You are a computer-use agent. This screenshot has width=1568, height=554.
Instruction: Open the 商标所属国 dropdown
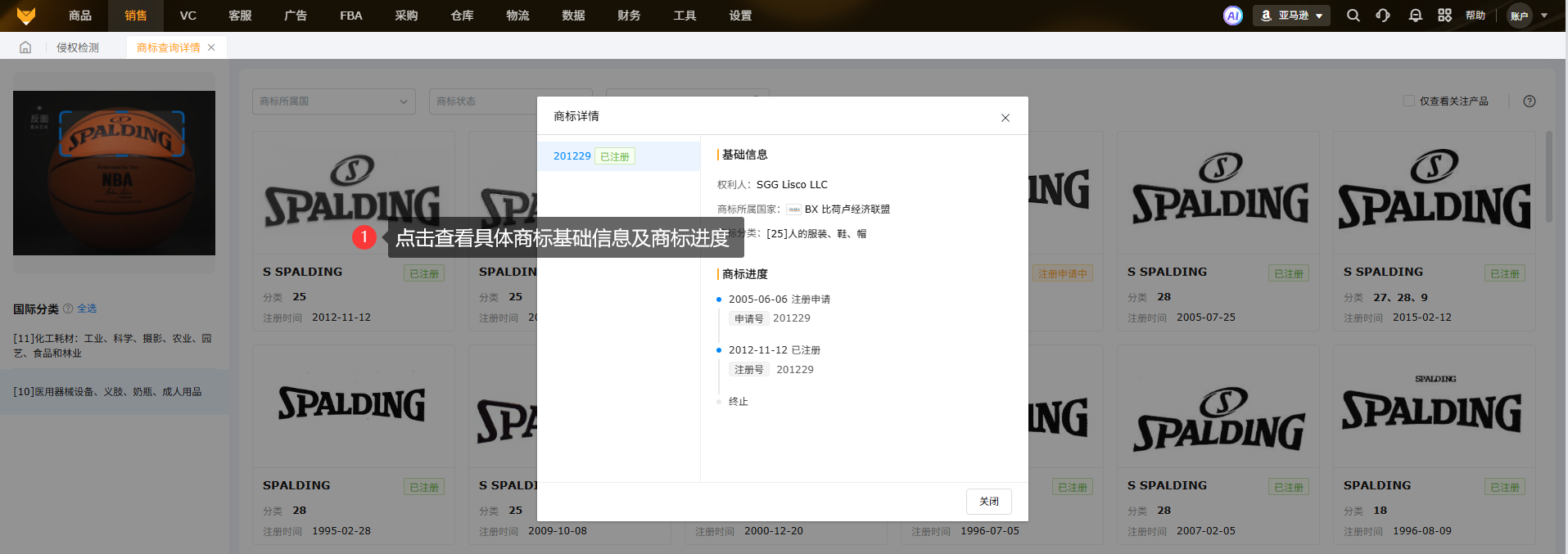tap(333, 101)
